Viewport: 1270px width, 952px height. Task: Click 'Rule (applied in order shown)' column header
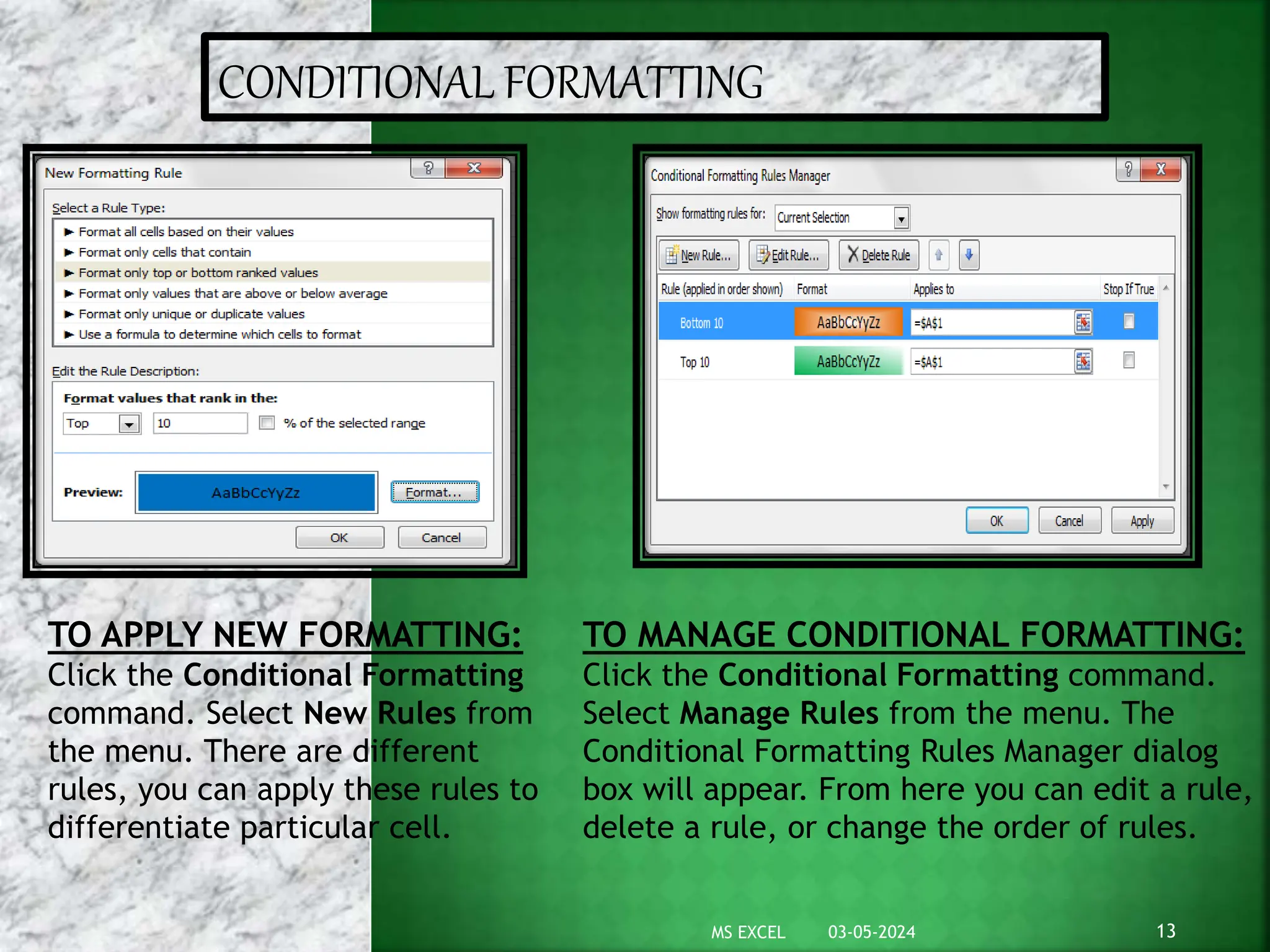coord(722,289)
